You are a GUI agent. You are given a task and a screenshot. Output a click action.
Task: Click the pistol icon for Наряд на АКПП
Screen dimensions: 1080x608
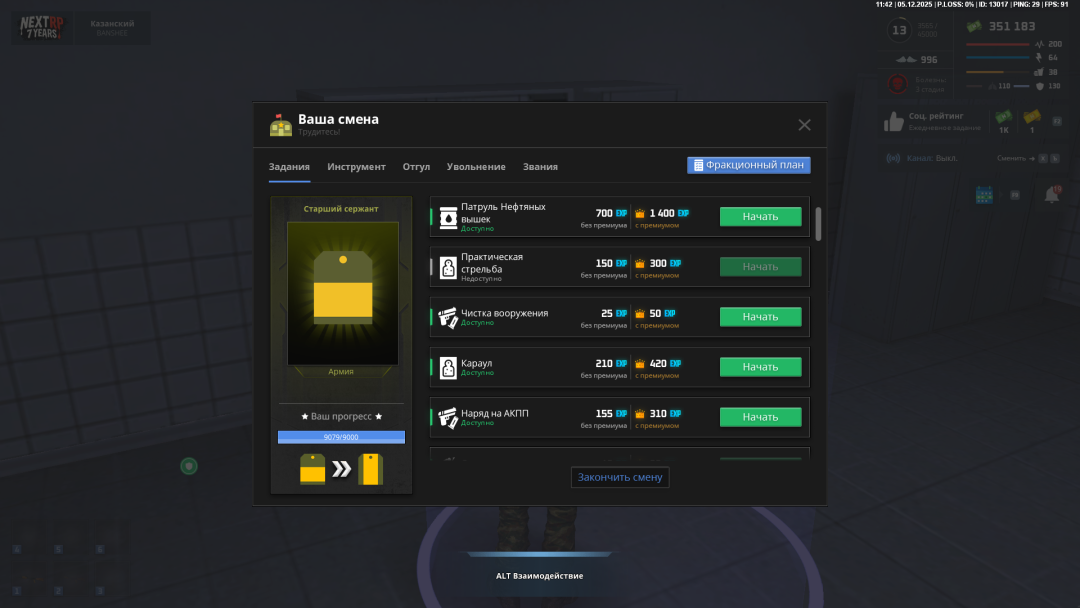pyautogui.click(x=448, y=417)
